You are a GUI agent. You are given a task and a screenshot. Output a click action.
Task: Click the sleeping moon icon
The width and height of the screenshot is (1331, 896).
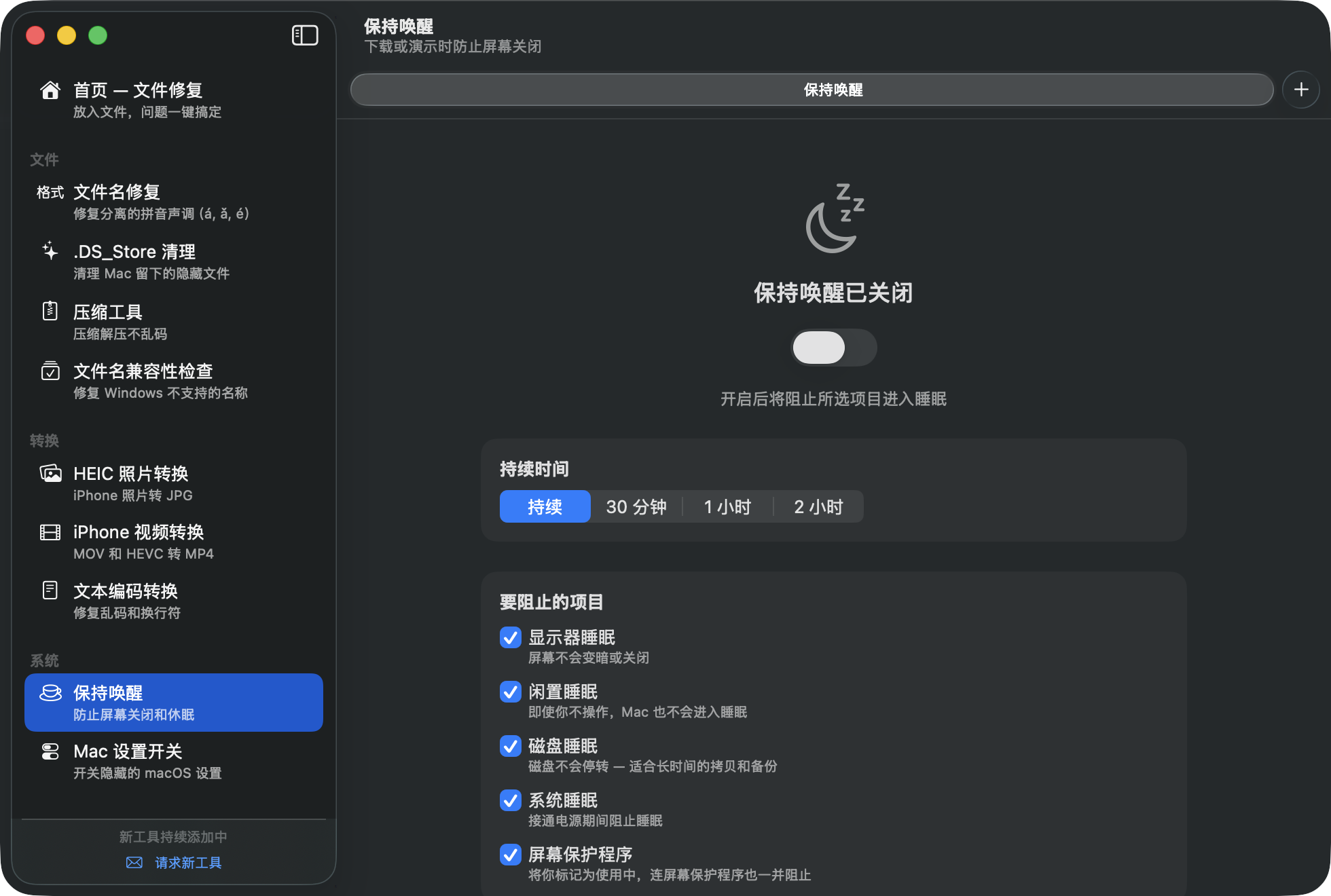coord(834,218)
